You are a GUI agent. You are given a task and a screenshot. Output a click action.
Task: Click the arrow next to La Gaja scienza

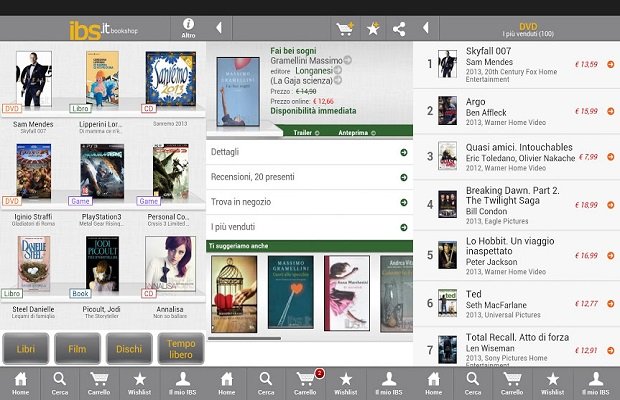coord(338,80)
